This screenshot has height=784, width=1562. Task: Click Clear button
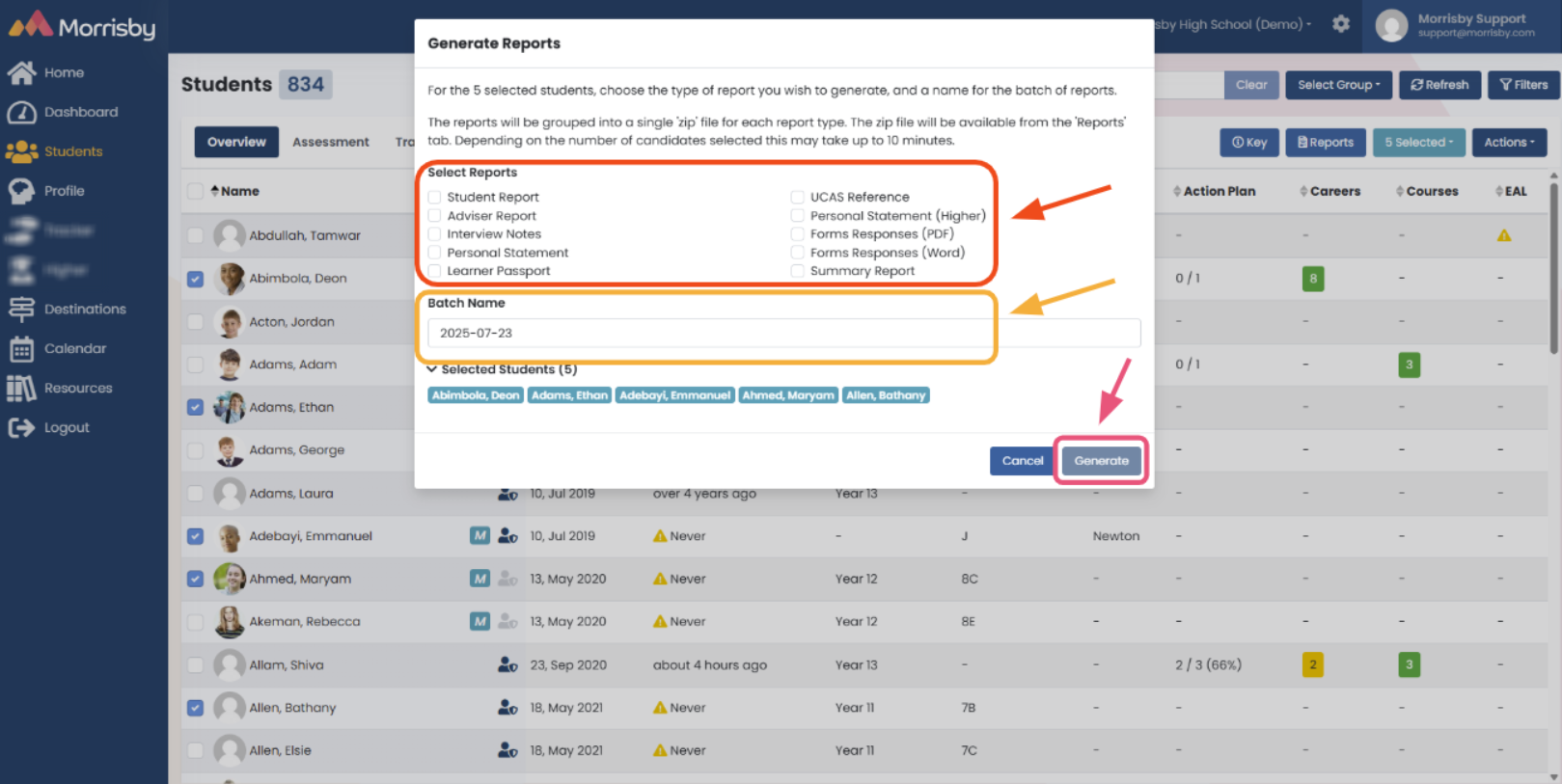[x=1251, y=85]
